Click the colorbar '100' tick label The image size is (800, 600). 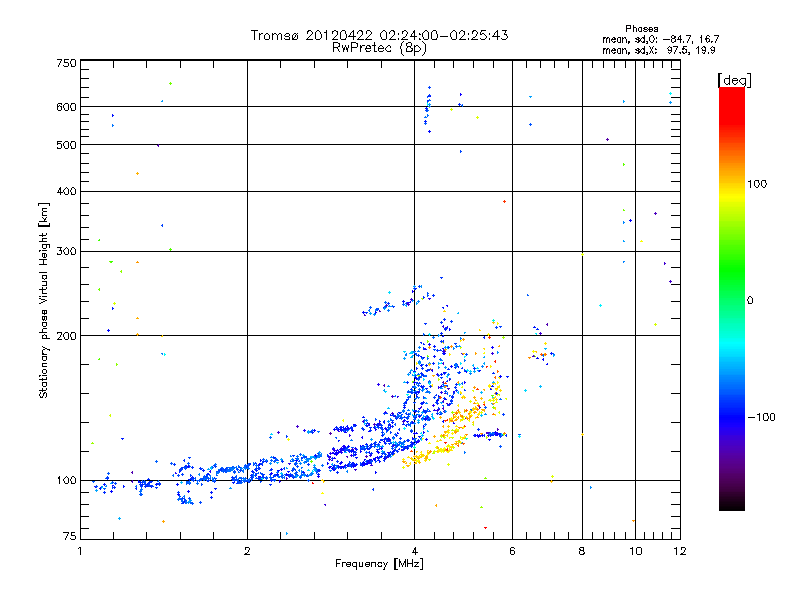point(757,184)
